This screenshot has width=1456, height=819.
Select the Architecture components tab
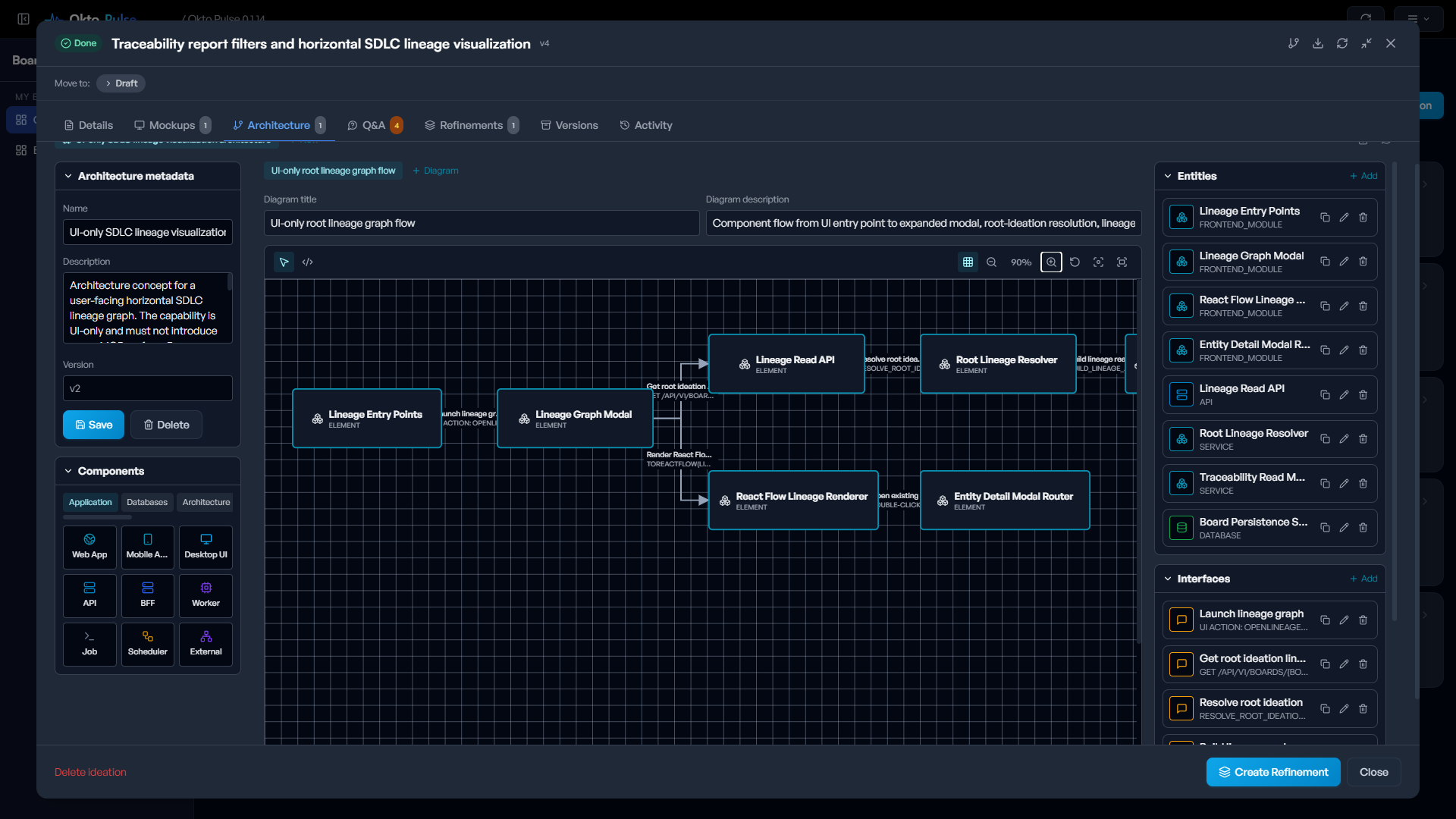click(x=206, y=502)
